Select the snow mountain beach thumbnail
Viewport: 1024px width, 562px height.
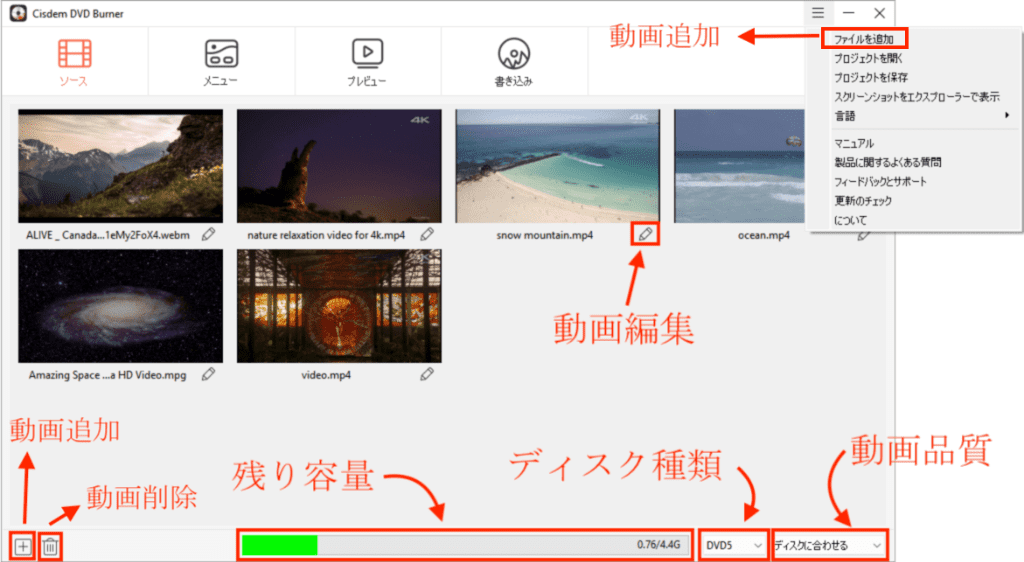tap(557, 166)
